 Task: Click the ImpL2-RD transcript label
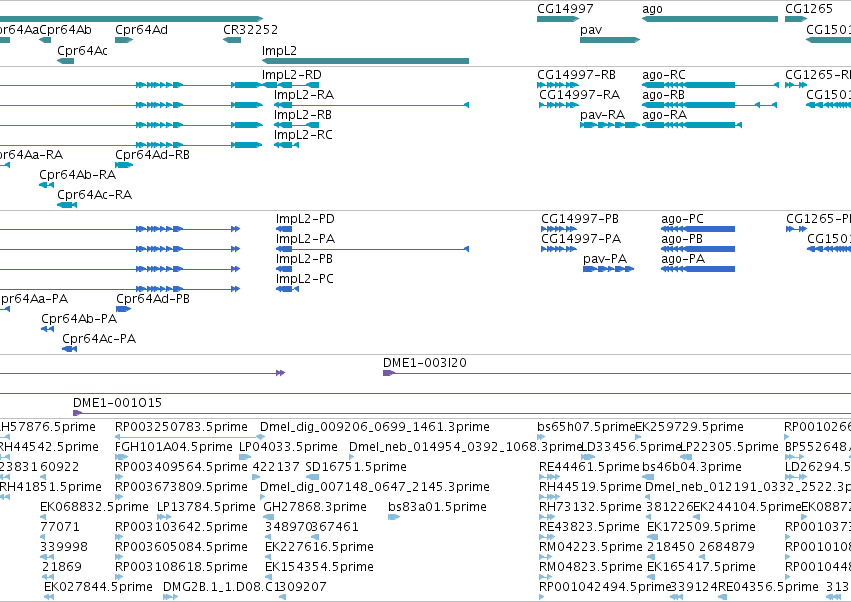pos(291,74)
